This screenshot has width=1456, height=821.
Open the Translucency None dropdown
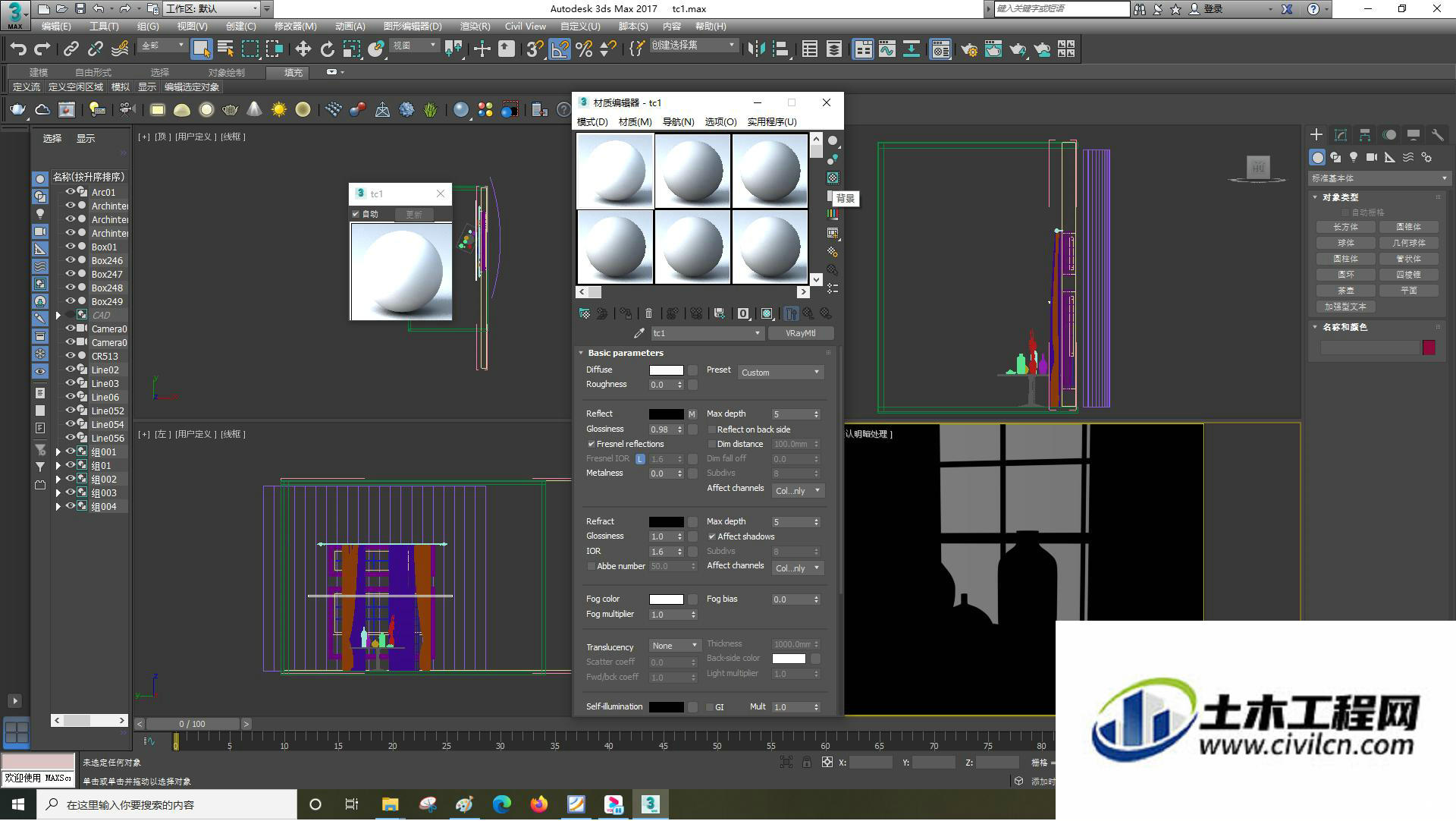pyautogui.click(x=675, y=646)
